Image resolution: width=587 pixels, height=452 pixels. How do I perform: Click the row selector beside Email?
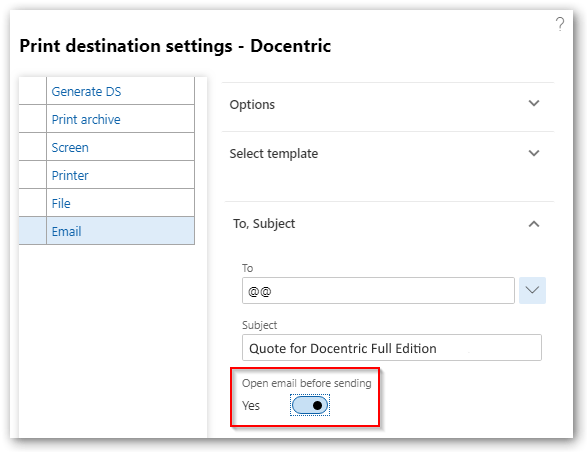(33, 231)
